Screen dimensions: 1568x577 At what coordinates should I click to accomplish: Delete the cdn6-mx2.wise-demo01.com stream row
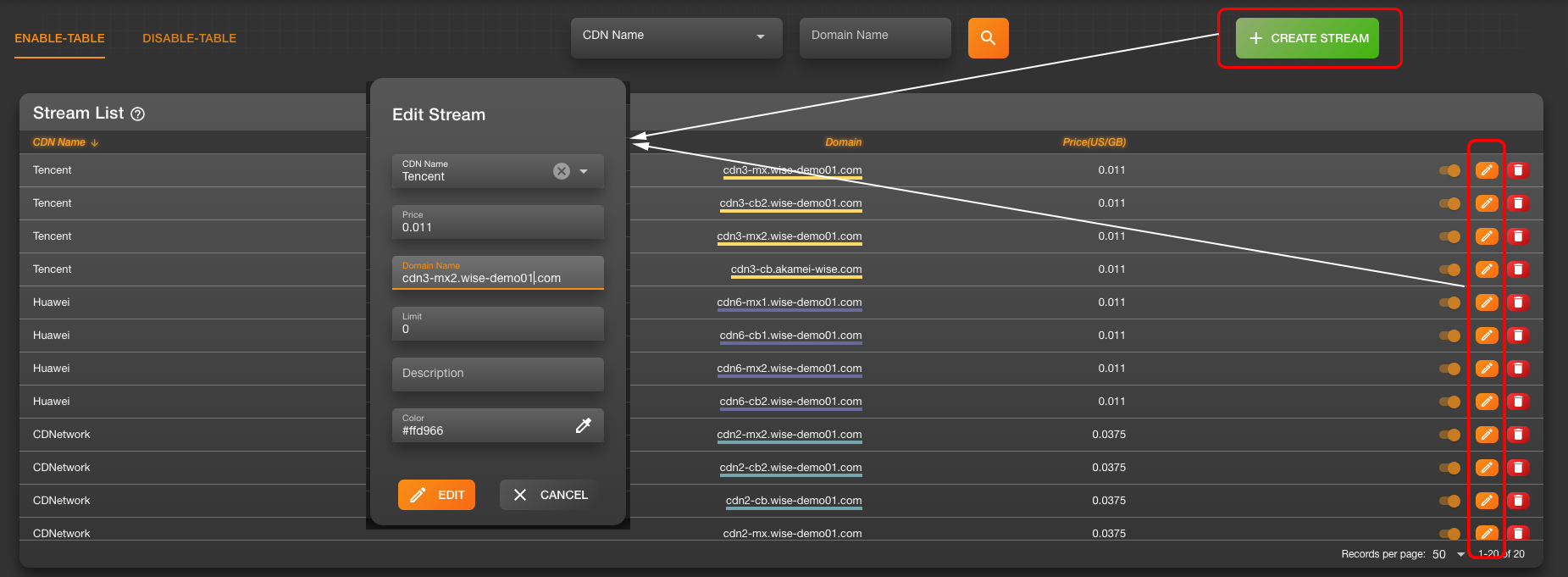tap(1518, 369)
